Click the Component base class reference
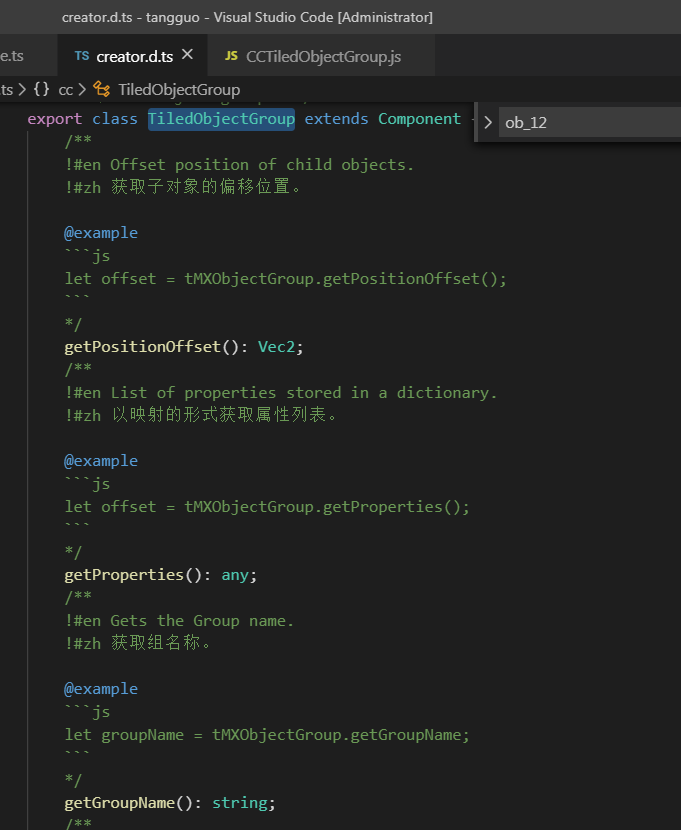 coord(419,119)
